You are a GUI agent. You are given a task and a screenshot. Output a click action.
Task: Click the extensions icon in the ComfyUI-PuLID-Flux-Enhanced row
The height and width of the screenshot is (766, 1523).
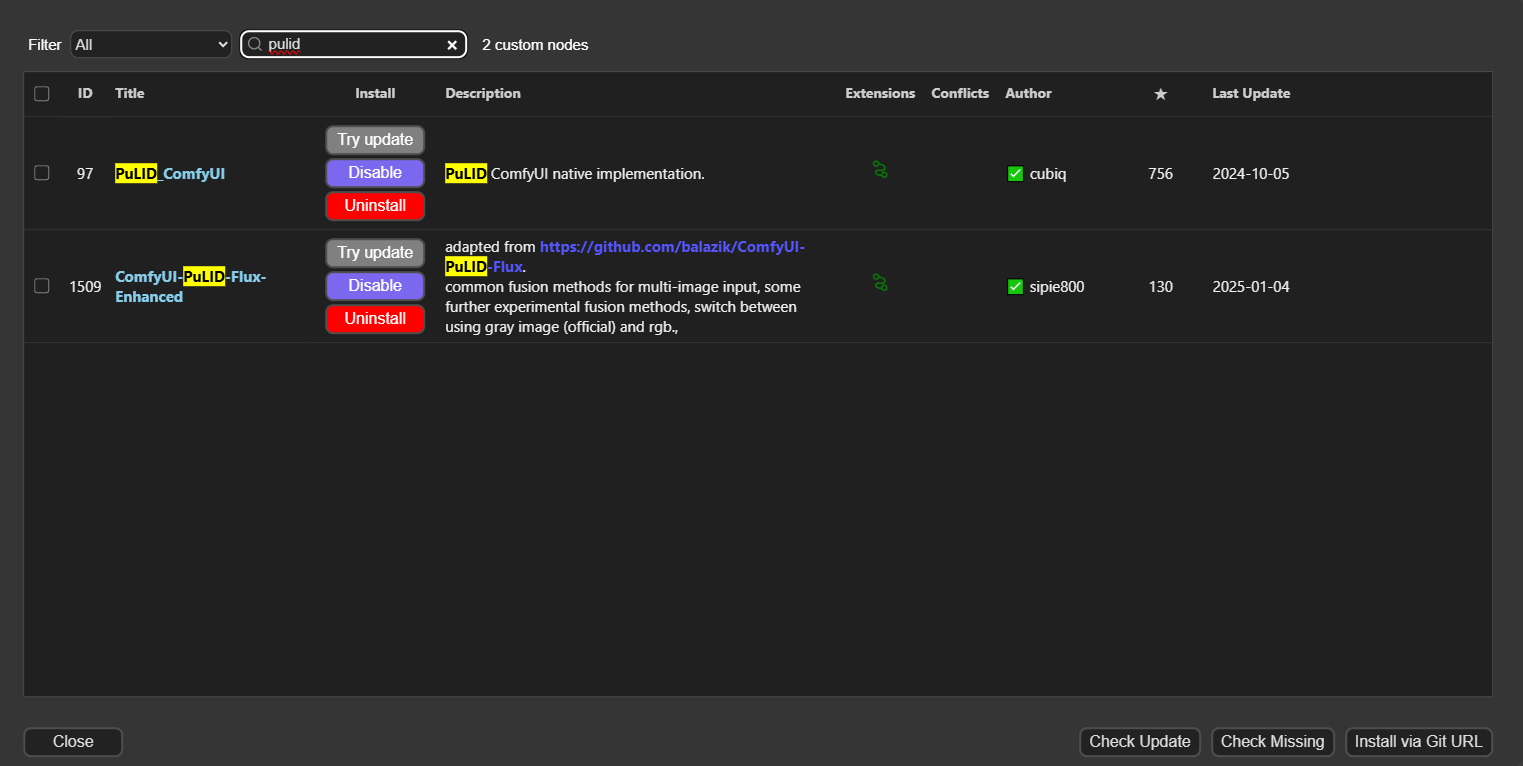[x=880, y=282]
